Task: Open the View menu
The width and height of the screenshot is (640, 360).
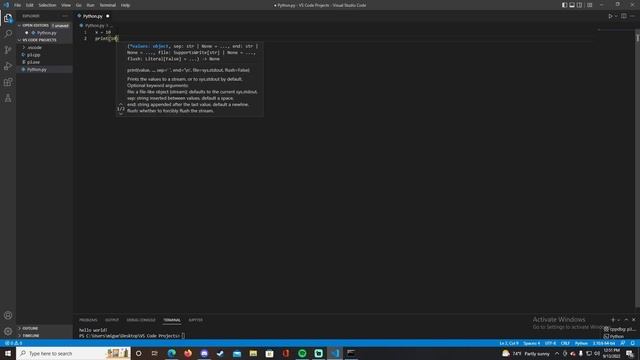Action: click(66, 5)
